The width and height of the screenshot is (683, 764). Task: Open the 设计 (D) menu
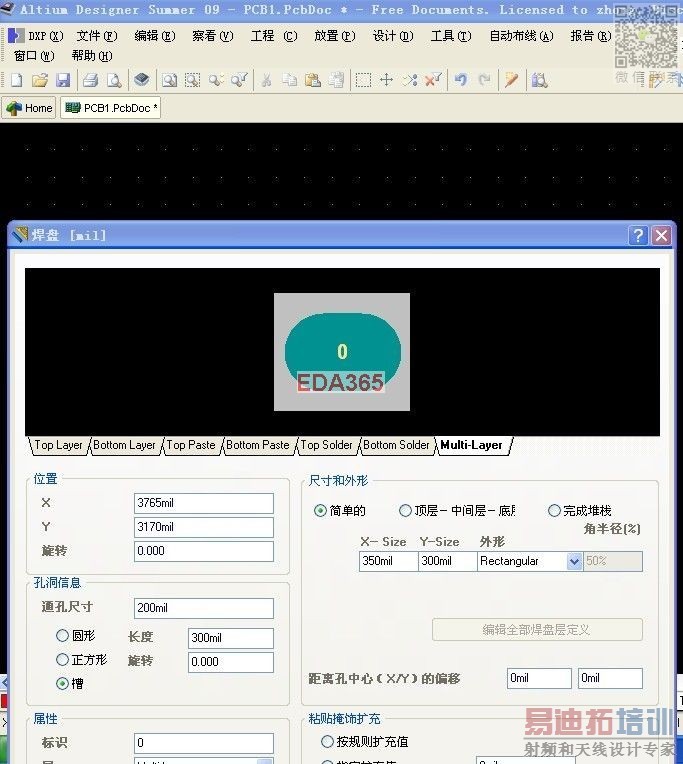(393, 36)
